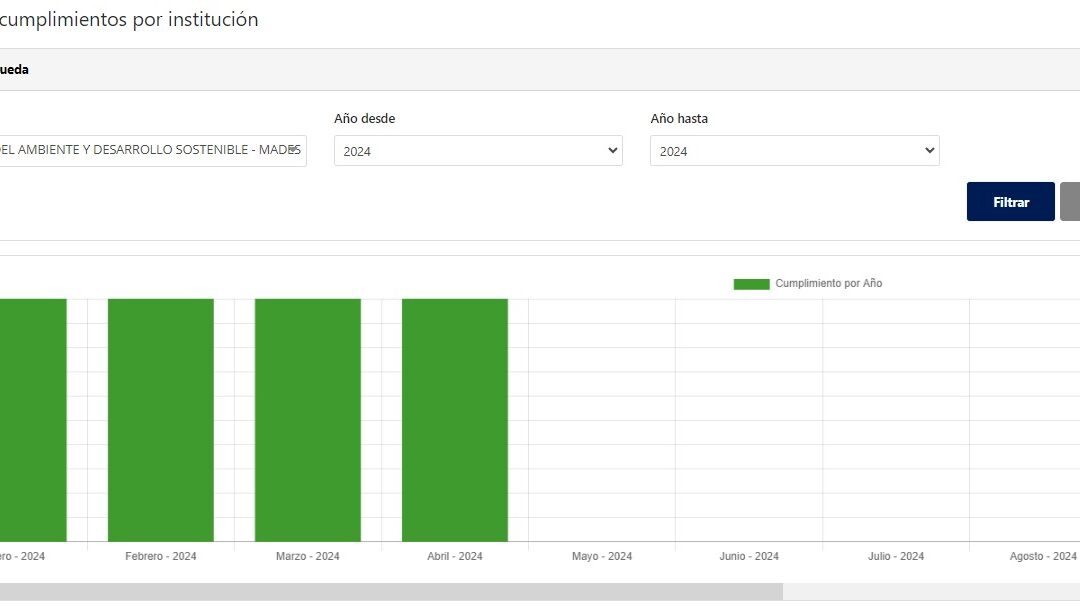Image resolution: width=1080 pixels, height=611 pixels.
Task: Click the "cumplimientos por institución" page title
Action: (x=130, y=20)
